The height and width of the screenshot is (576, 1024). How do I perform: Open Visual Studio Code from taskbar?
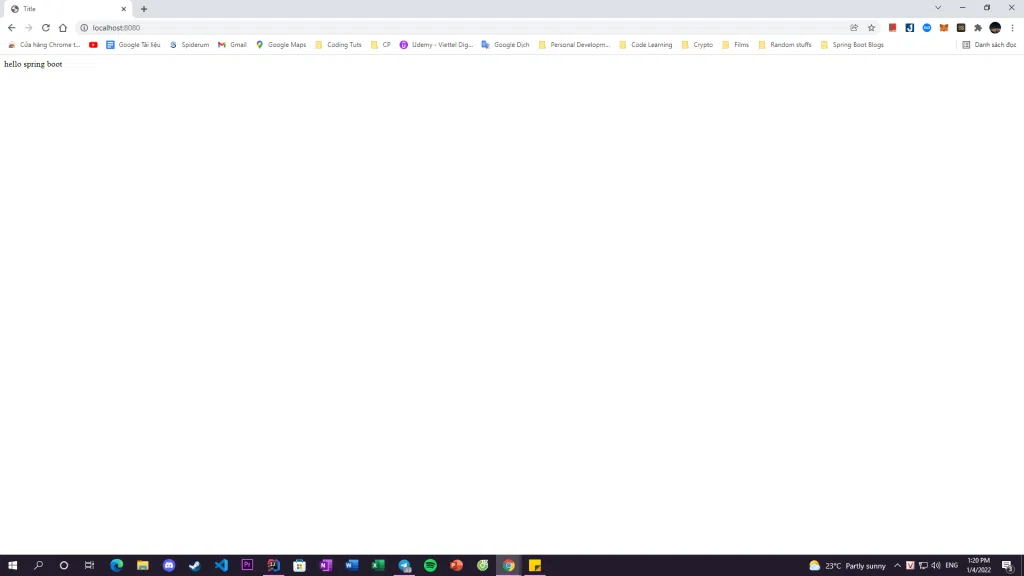221,566
